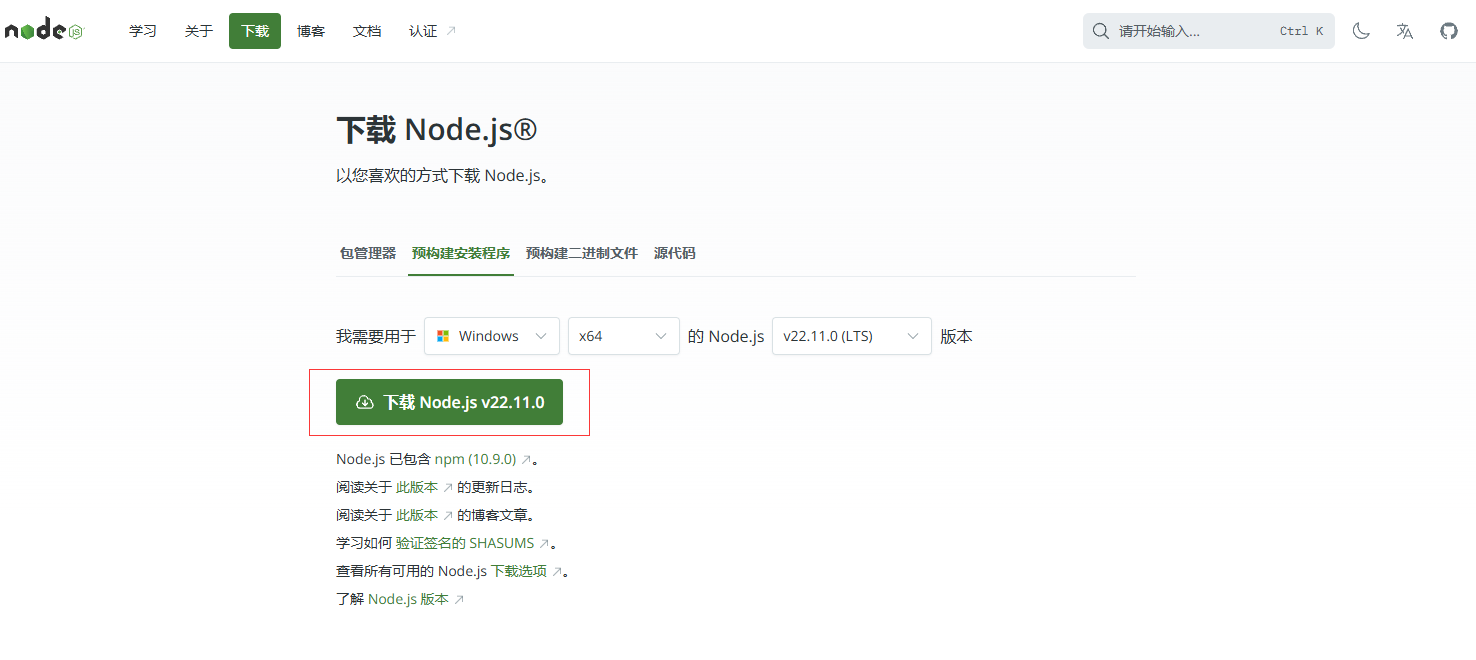Open the GitHub repository icon
1476x660 pixels.
1449,31
